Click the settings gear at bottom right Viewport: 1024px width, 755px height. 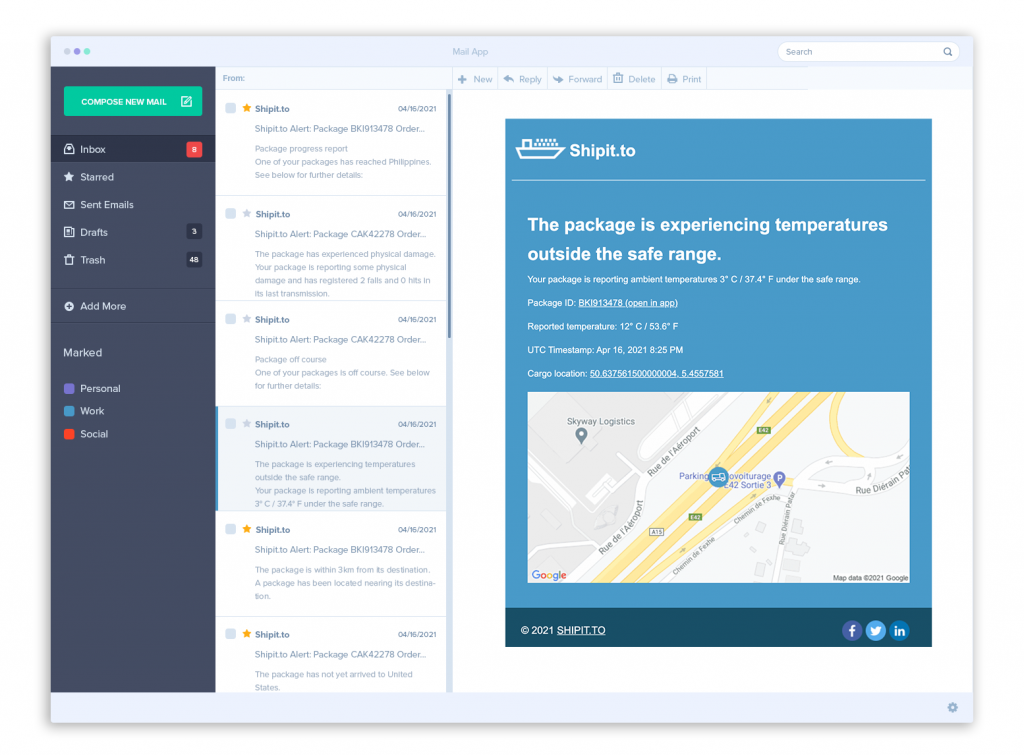click(x=952, y=707)
